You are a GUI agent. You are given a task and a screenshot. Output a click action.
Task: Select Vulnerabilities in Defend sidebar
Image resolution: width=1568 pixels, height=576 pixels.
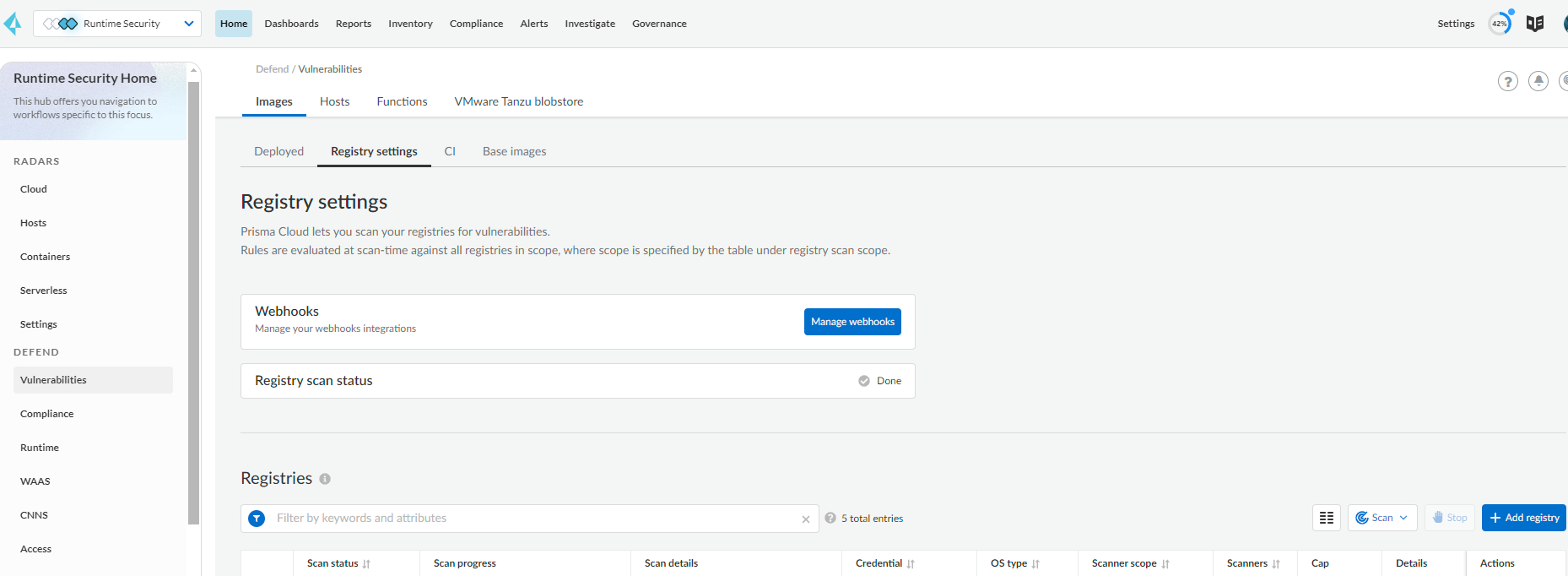[93, 380]
